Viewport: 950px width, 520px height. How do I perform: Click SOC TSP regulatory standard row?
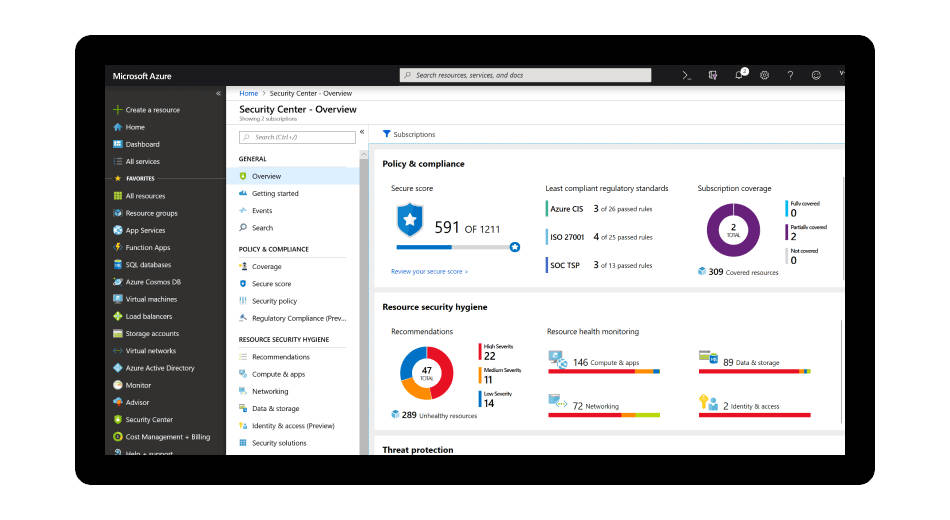click(x=600, y=265)
